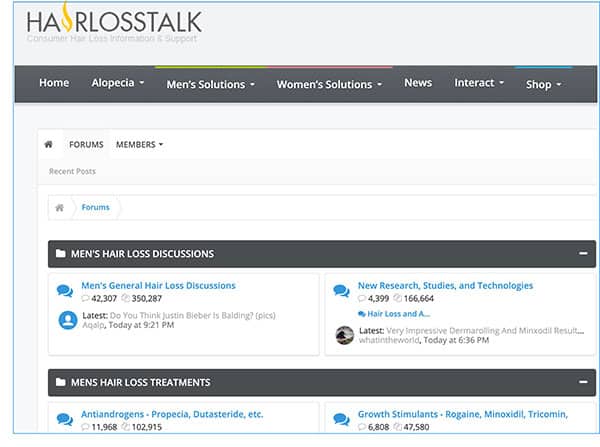Go to the News menu item
This screenshot has height=447, width=600.
tap(418, 83)
